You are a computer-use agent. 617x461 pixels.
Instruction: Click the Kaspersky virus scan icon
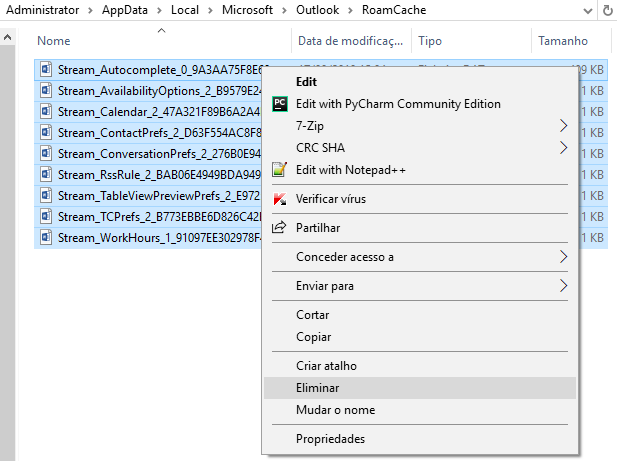280,199
